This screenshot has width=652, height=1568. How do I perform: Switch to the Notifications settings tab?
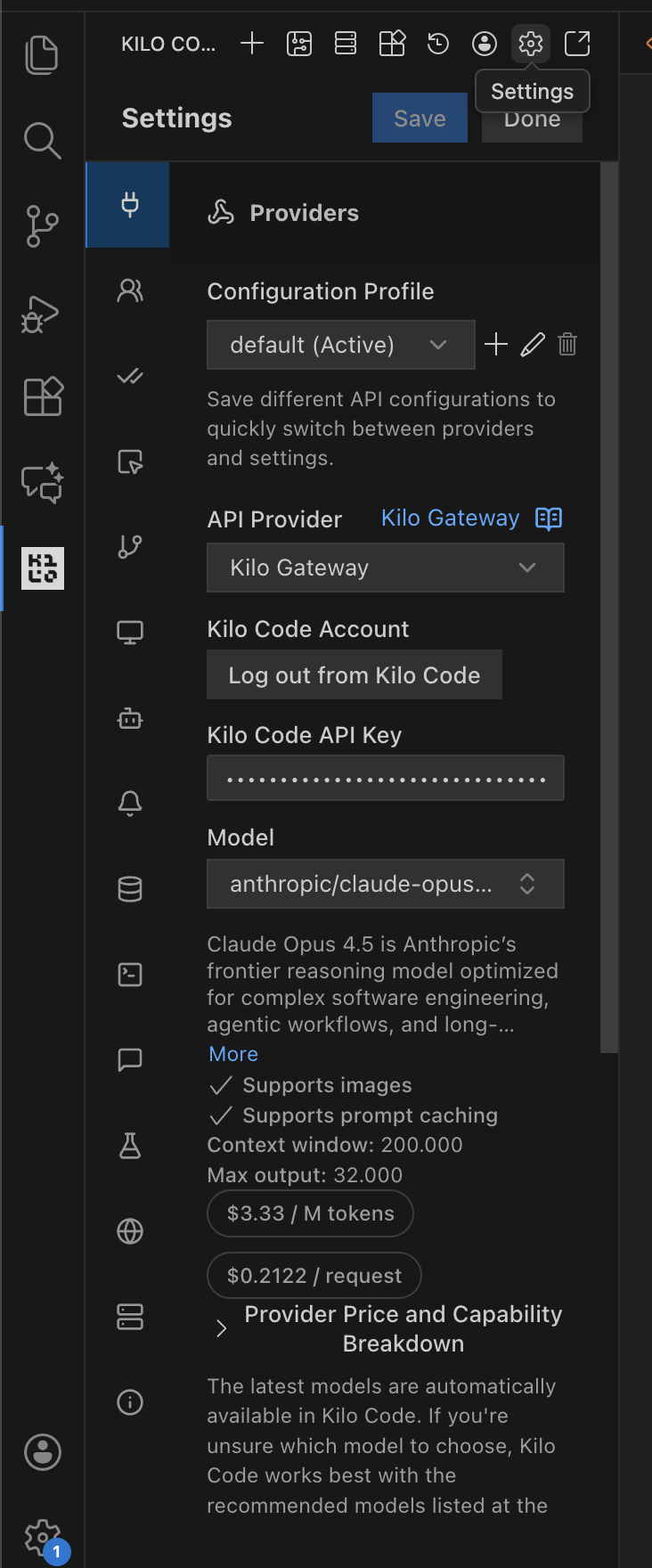click(x=130, y=803)
